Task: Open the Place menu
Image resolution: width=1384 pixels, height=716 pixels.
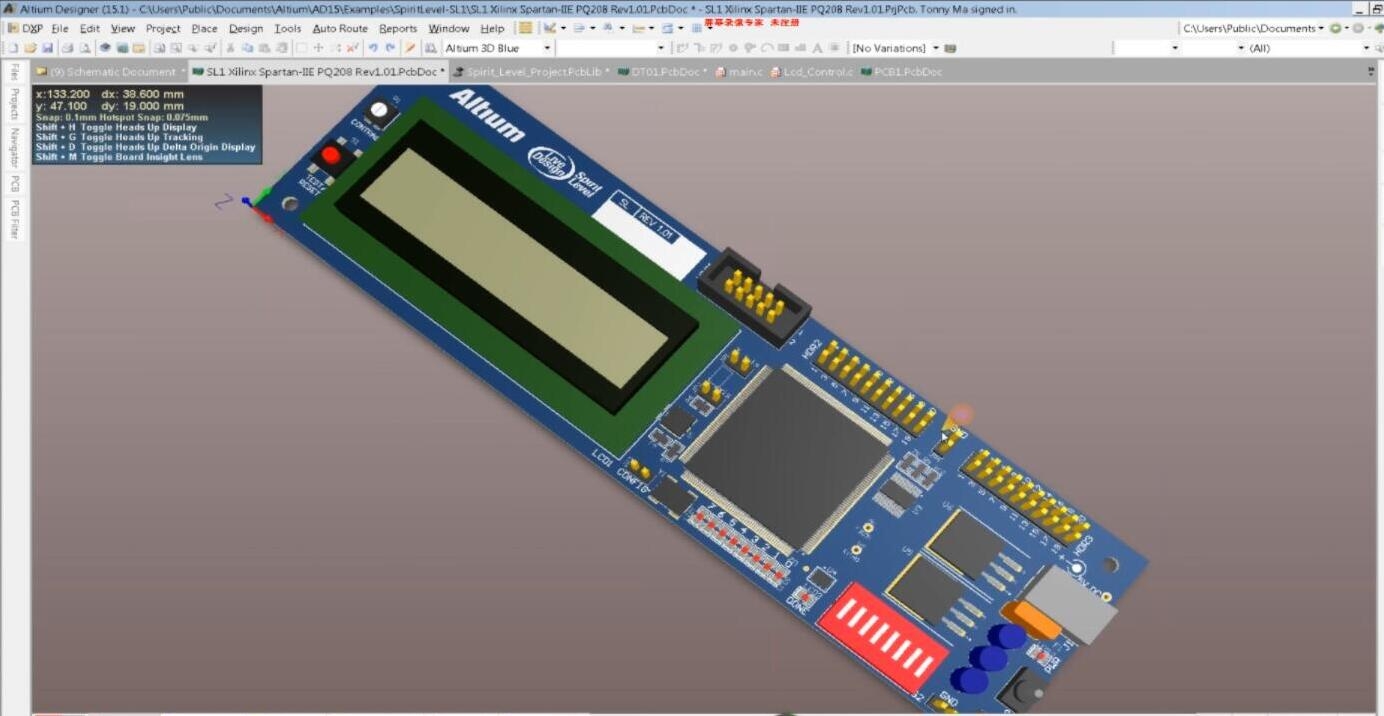Action: pyautogui.click(x=204, y=28)
